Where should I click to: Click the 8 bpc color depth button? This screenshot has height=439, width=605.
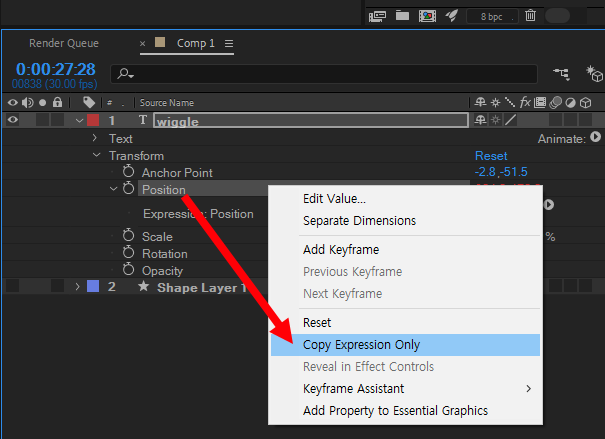(x=492, y=17)
